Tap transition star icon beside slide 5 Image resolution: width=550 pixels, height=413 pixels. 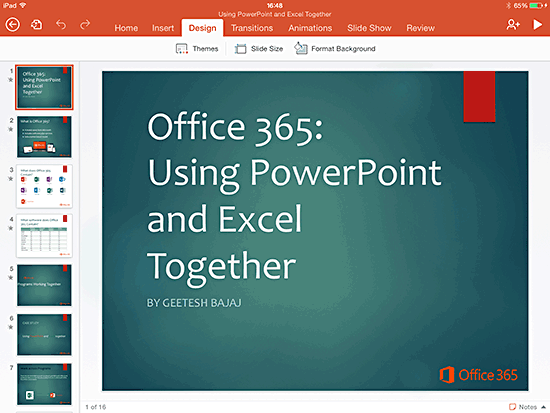pyautogui.click(x=11, y=278)
